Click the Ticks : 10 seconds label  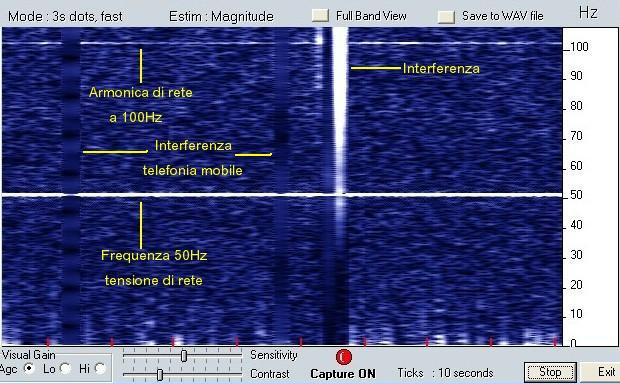[x=445, y=373]
